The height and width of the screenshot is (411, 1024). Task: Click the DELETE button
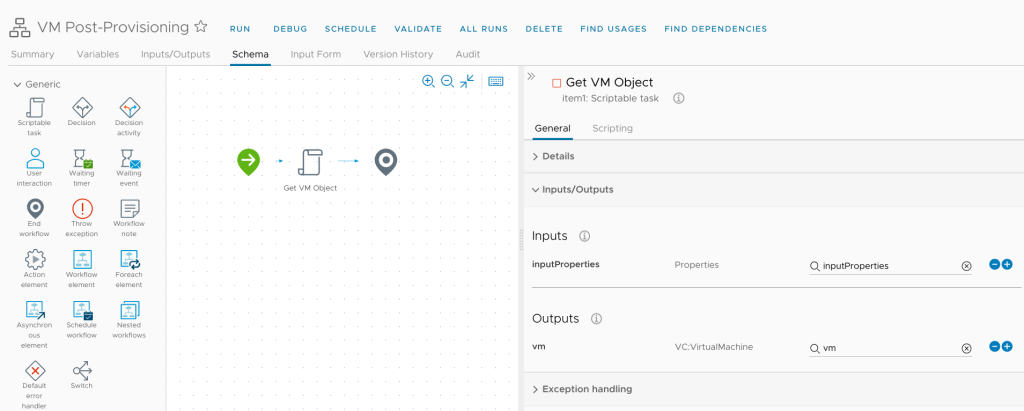click(544, 29)
